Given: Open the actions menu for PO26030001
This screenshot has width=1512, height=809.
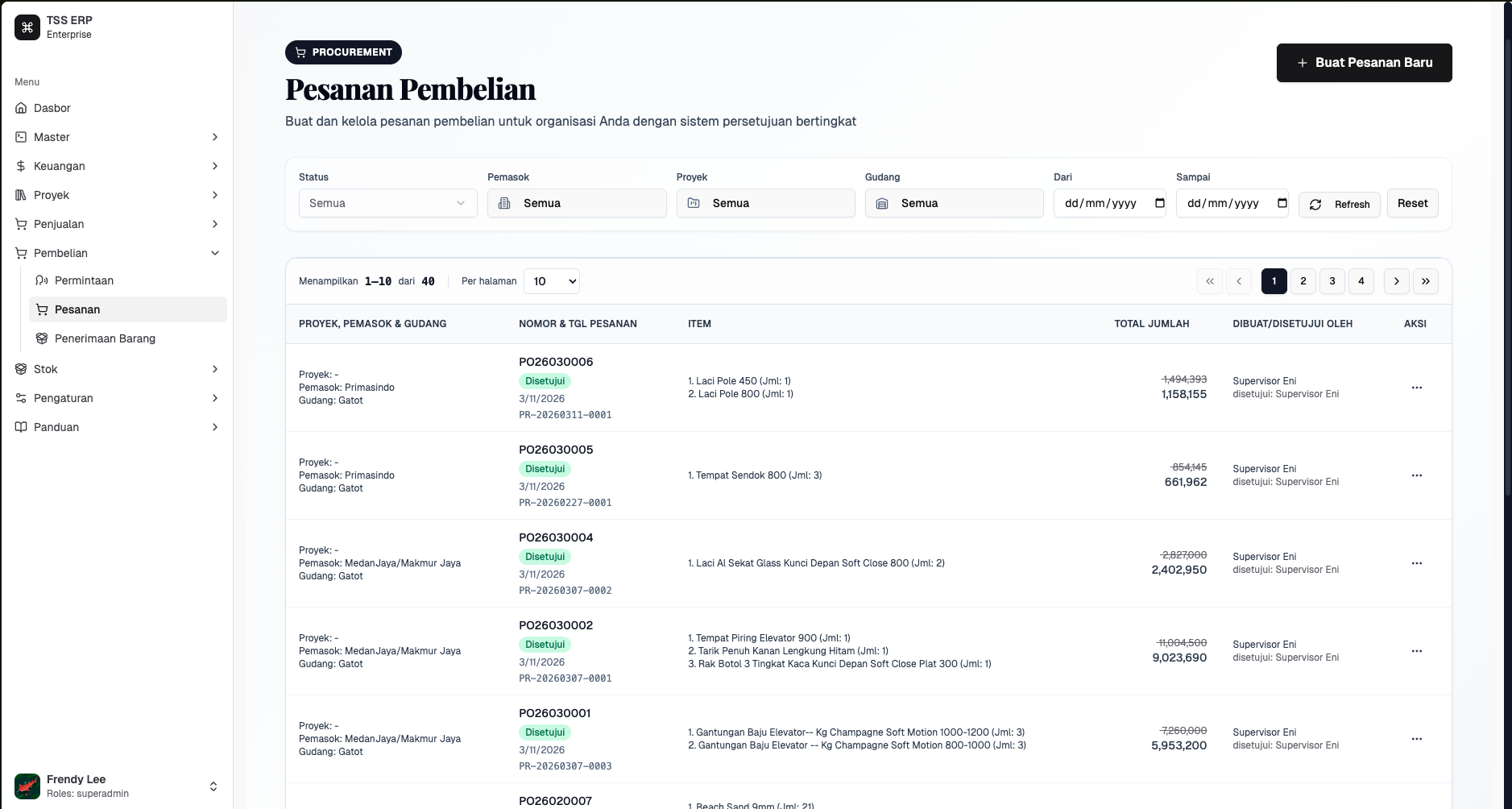Looking at the screenshot, I should (x=1415, y=739).
